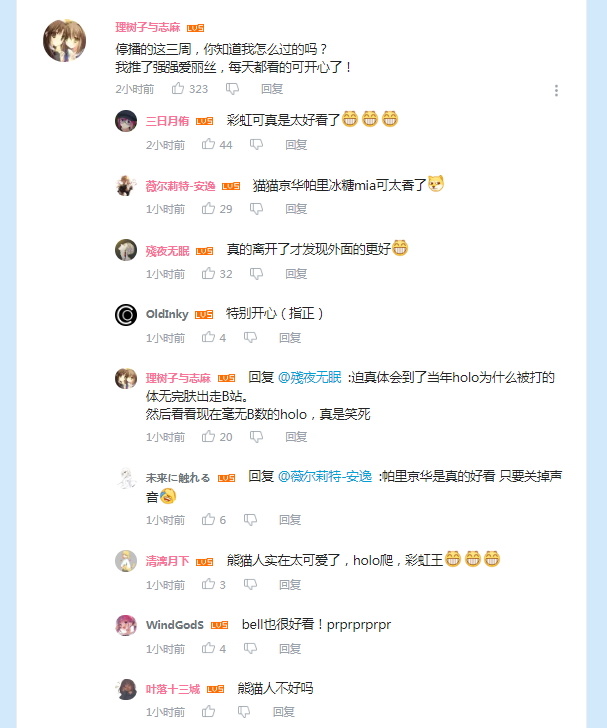The height and width of the screenshot is (728, 607).
Task: Visit 三日月侑's username profile
Action: click(x=167, y=121)
